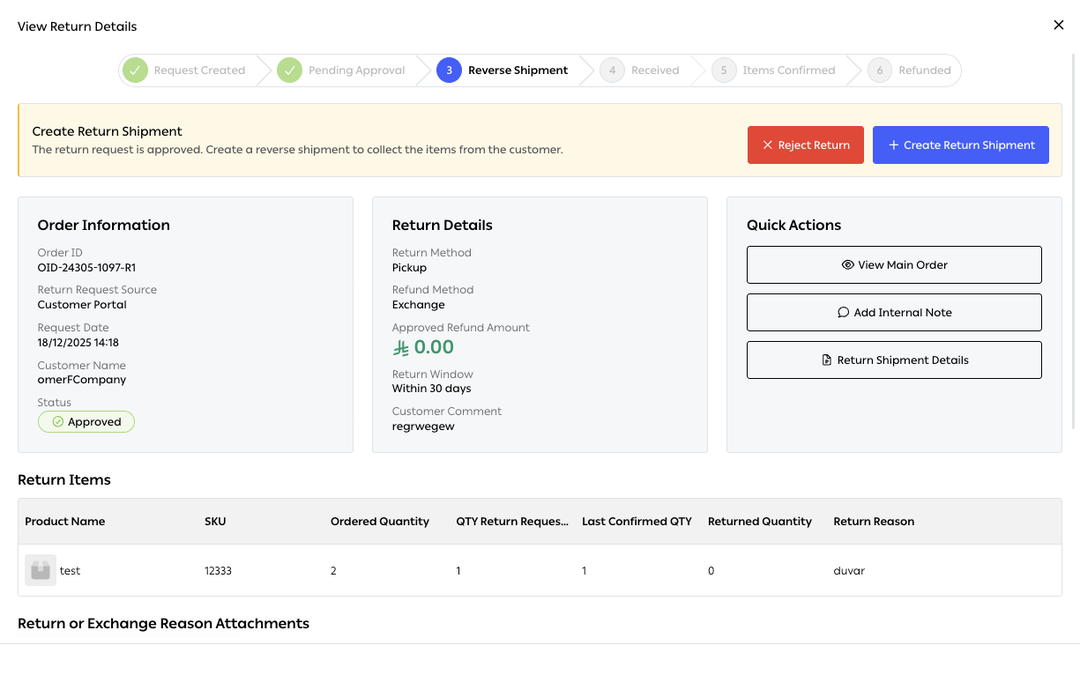
Task: Open View Main Order quick action
Action: click(x=894, y=264)
